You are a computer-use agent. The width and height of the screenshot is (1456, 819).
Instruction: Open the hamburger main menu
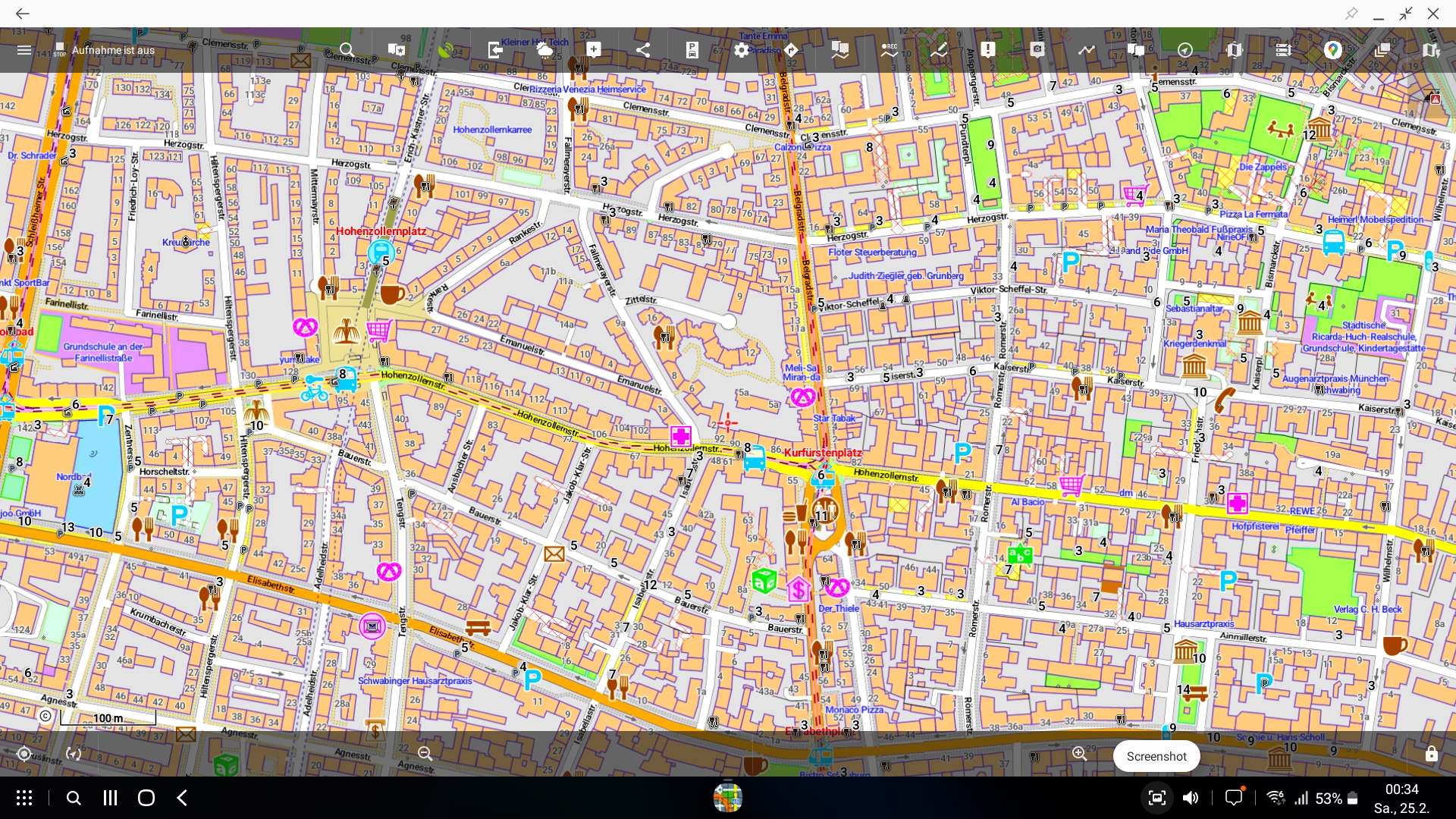coord(24,50)
